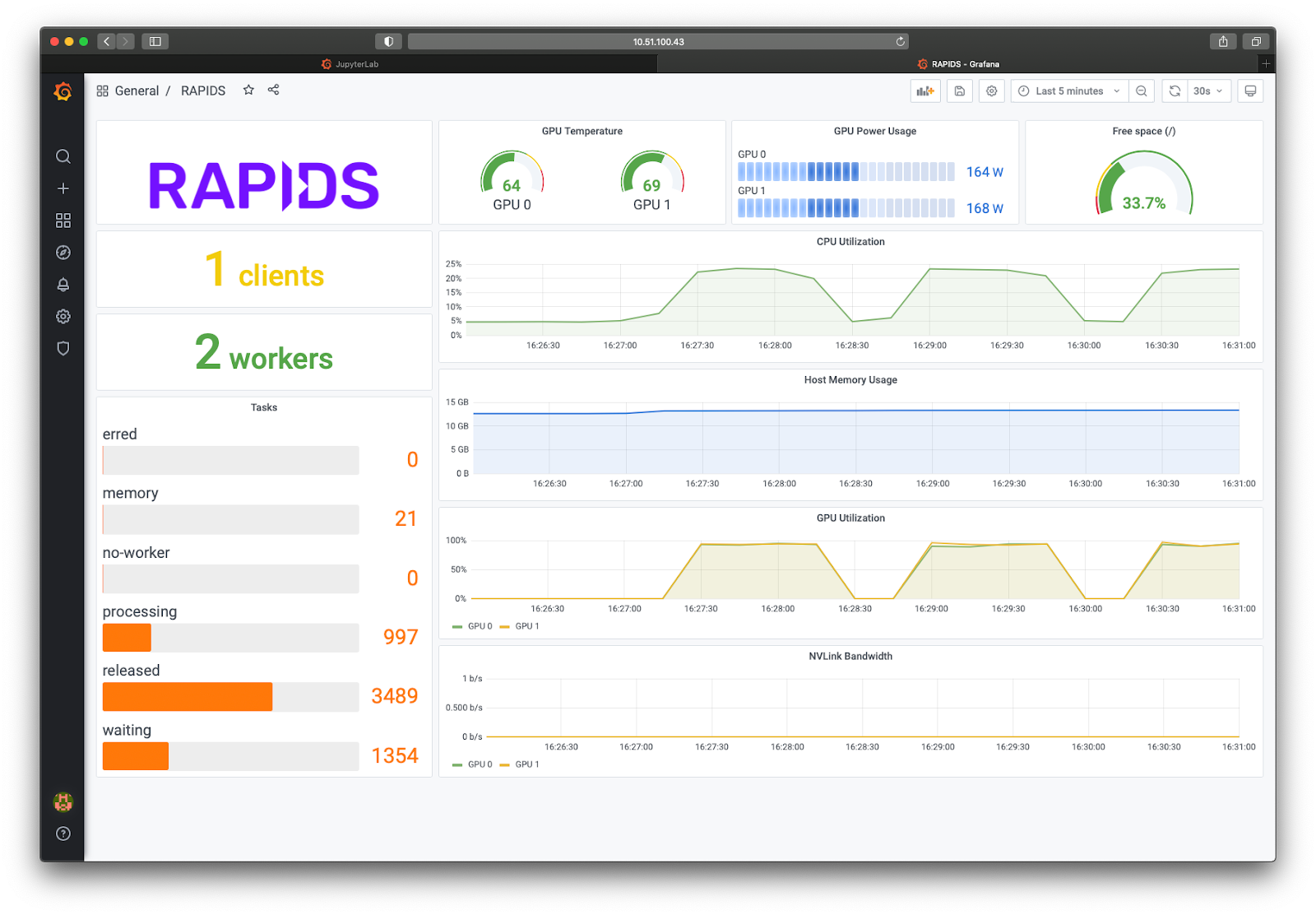Viewport: 1316px width, 915px height.
Task: Click the released tasks bar gauge
Action: tap(230, 697)
